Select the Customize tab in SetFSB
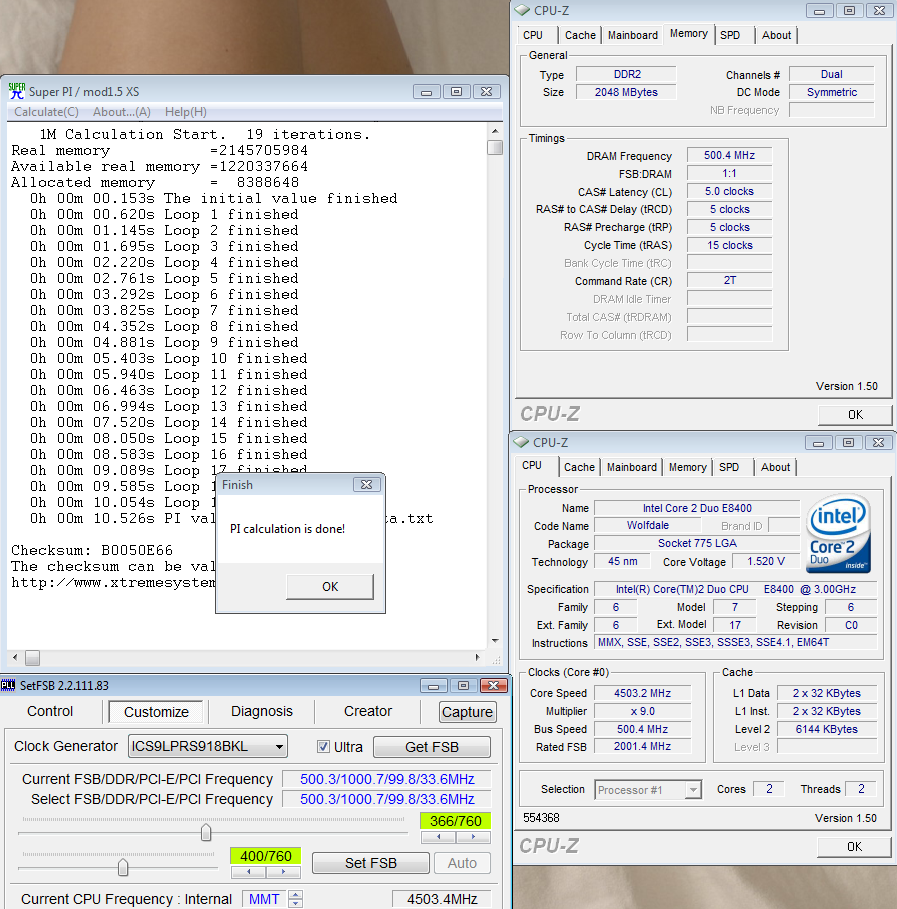 coord(156,712)
